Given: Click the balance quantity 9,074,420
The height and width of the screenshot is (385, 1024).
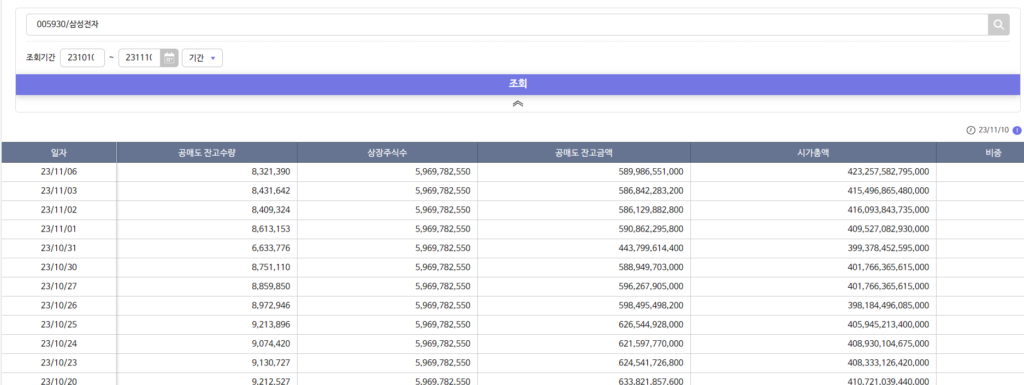Looking at the screenshot, I should 270,343.
